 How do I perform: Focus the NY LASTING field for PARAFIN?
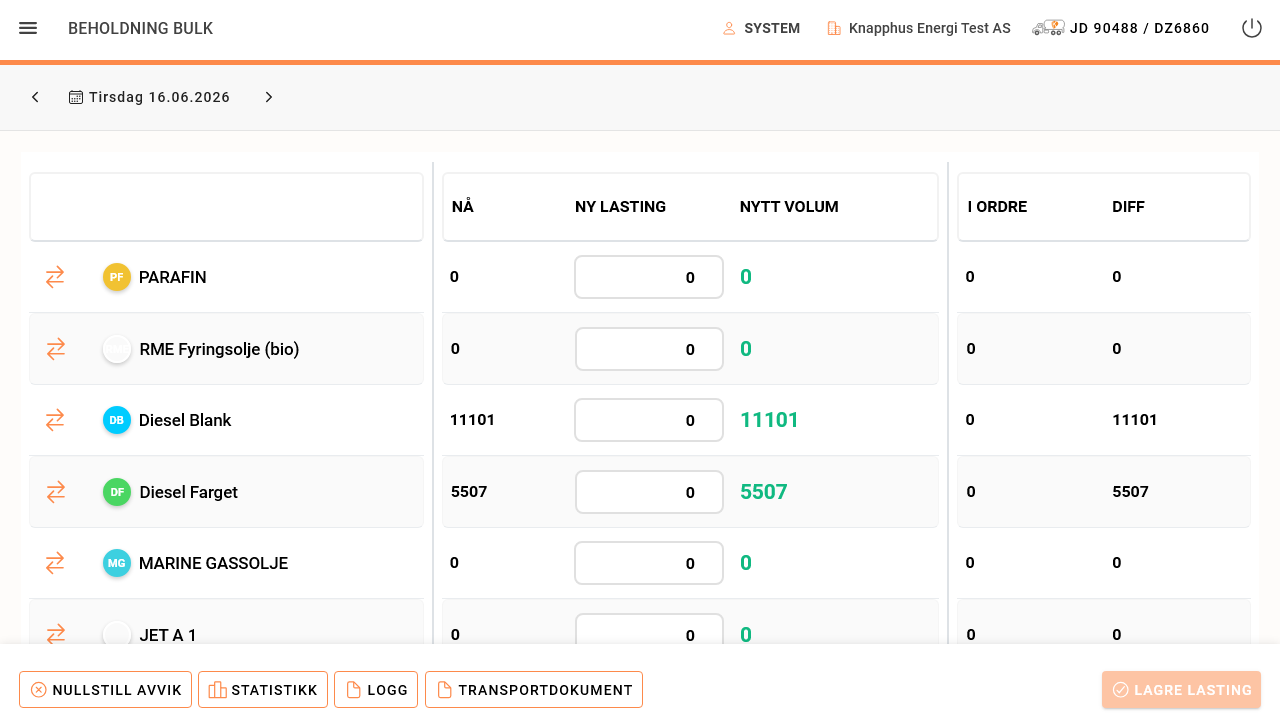point(649,277)
